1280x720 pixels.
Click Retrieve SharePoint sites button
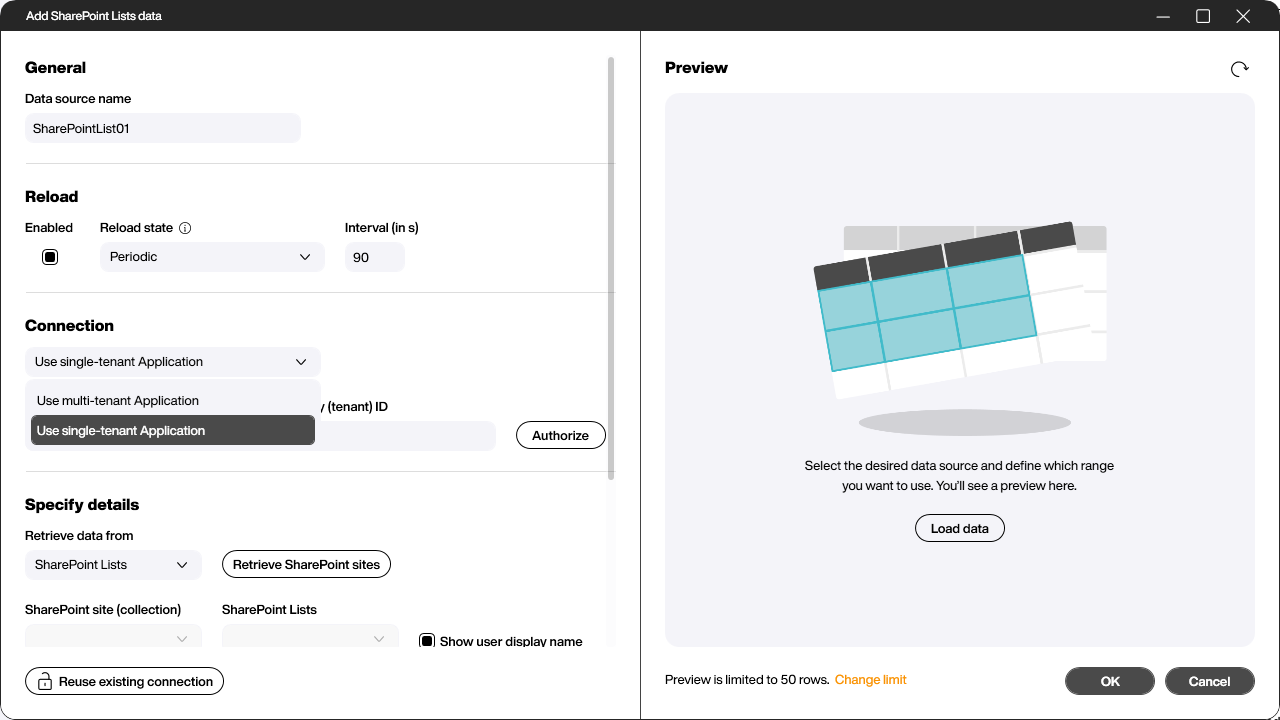click(306, 565)
